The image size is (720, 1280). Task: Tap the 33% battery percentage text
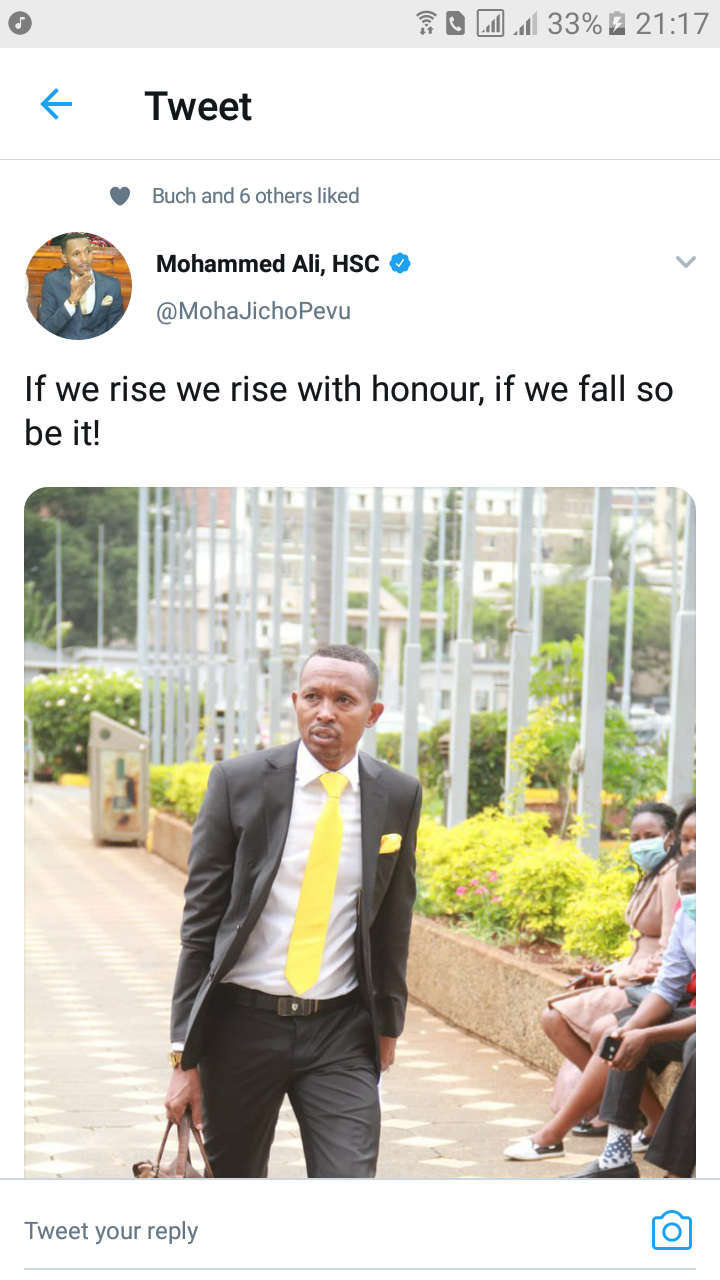(575, 23)
